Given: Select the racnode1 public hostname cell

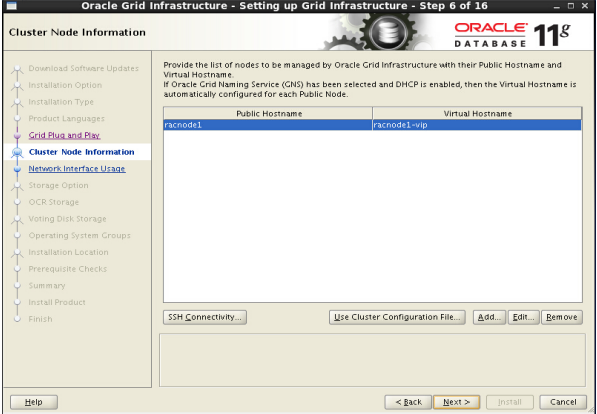Looking at the screenshot, I should (x=268, y=125).
